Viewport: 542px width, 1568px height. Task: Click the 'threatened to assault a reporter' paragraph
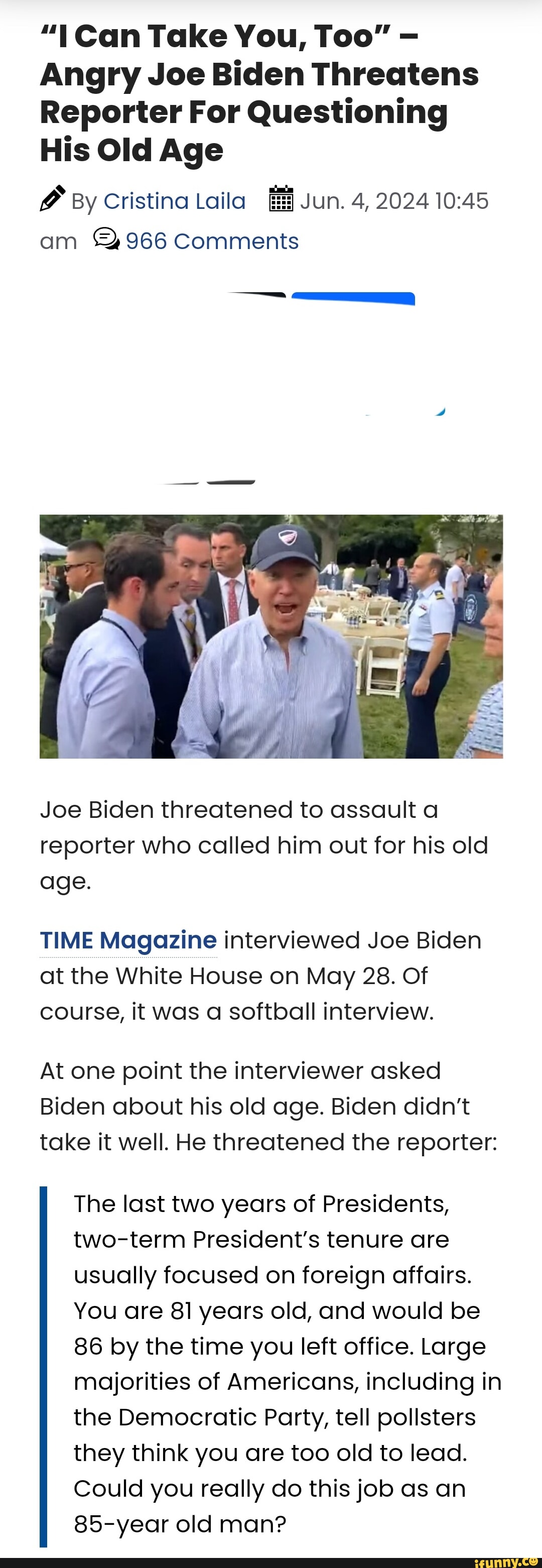coord(264,845)
